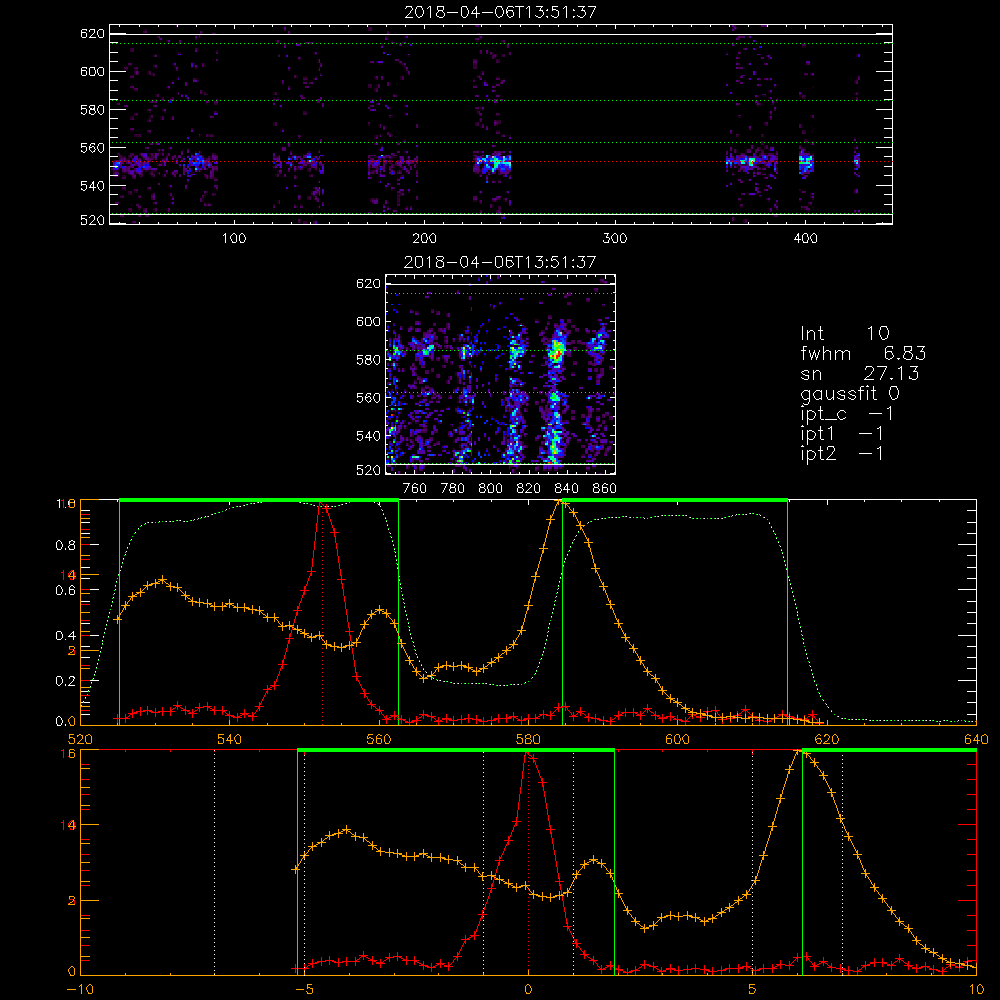Select the 'Int 10' readout line
This screenshot has height=1000, width=1000.
click(844, 334)
